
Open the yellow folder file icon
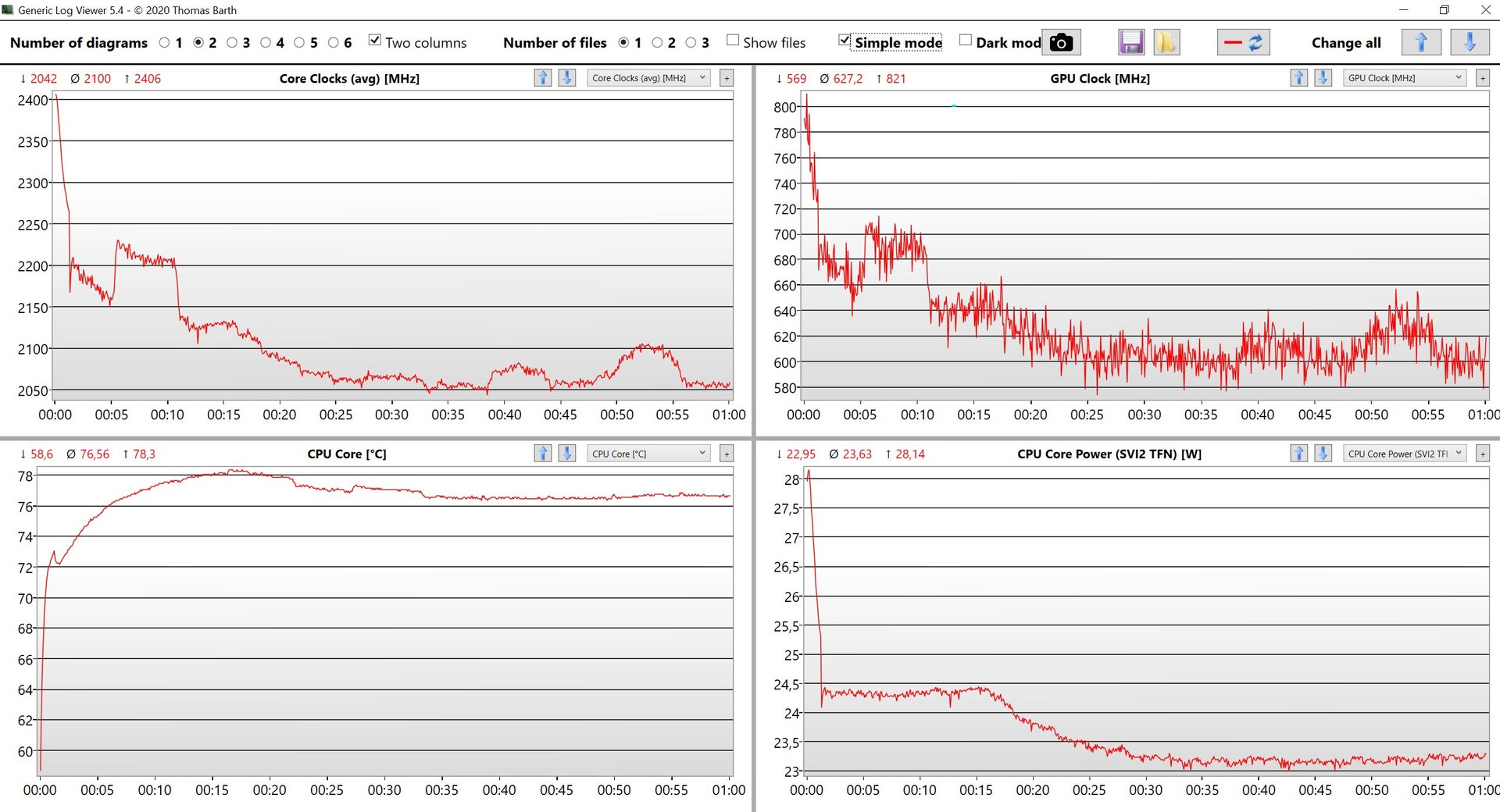coord(1166,42)
